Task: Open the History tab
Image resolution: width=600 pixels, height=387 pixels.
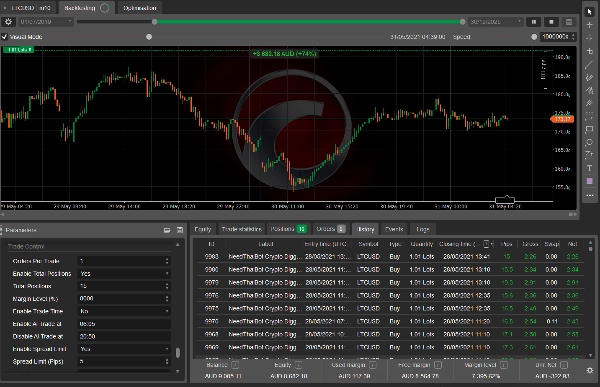Action: [x=365, y=229]
